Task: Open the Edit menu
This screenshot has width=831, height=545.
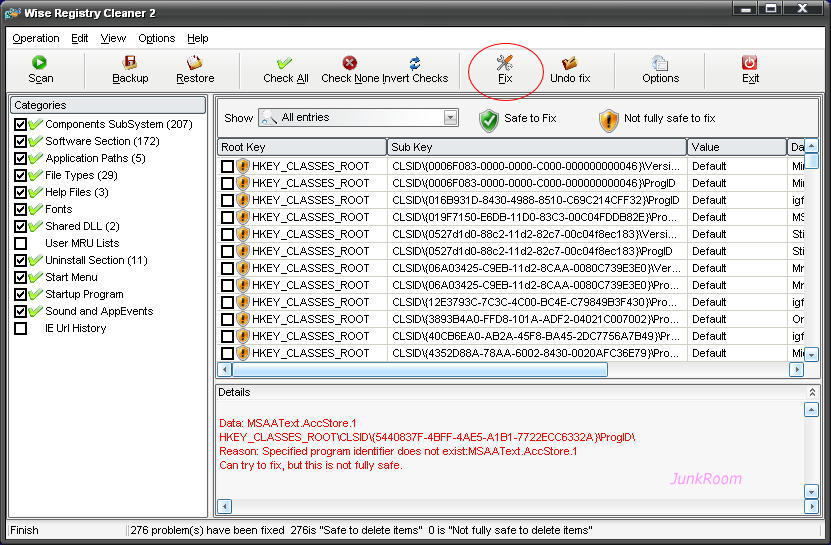Action: pyautogui.click(x=79, y=38)
